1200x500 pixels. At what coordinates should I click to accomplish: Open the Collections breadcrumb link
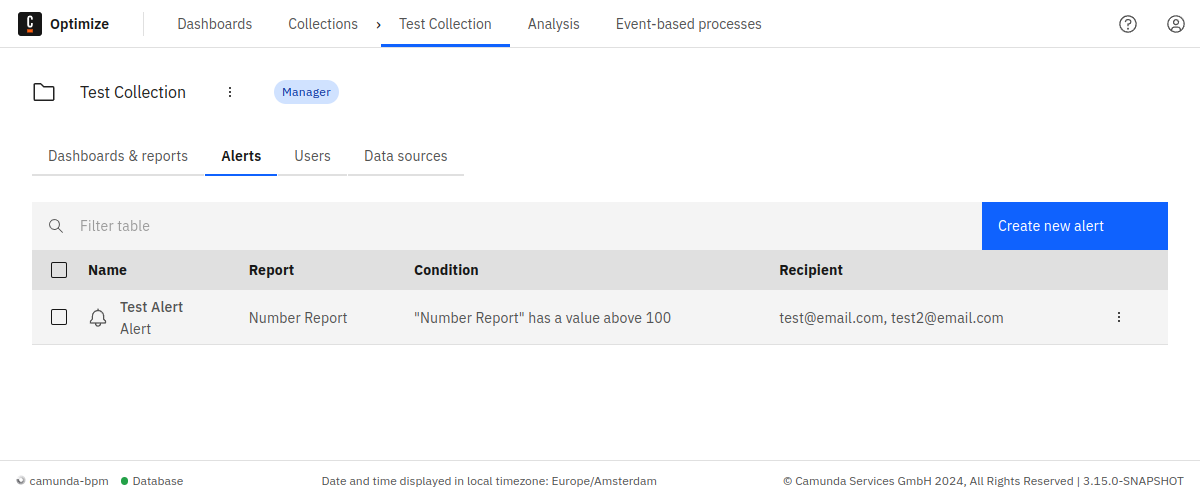(322, 24)
